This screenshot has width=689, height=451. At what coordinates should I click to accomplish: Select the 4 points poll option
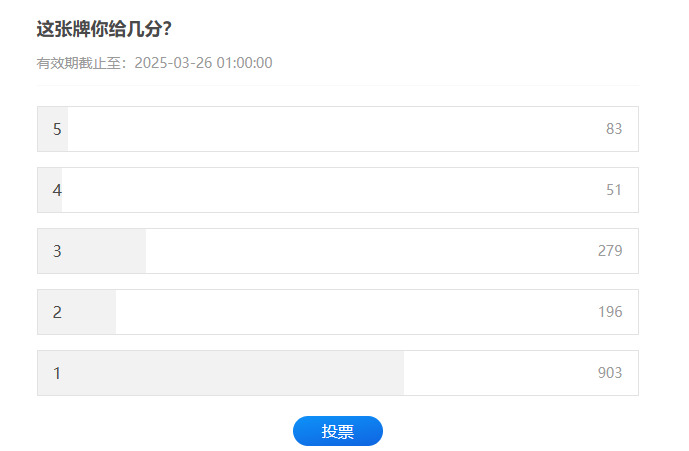[337, 190]
